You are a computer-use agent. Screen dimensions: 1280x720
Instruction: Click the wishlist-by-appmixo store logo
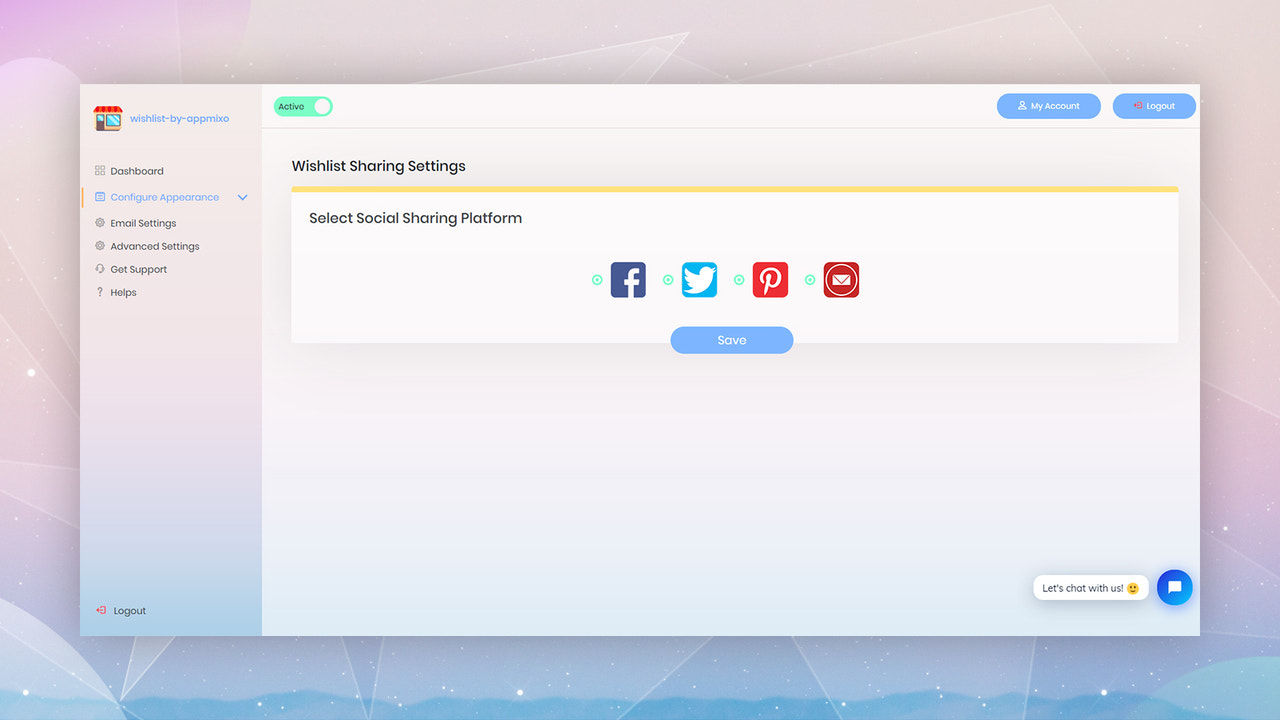pos(107,118)
